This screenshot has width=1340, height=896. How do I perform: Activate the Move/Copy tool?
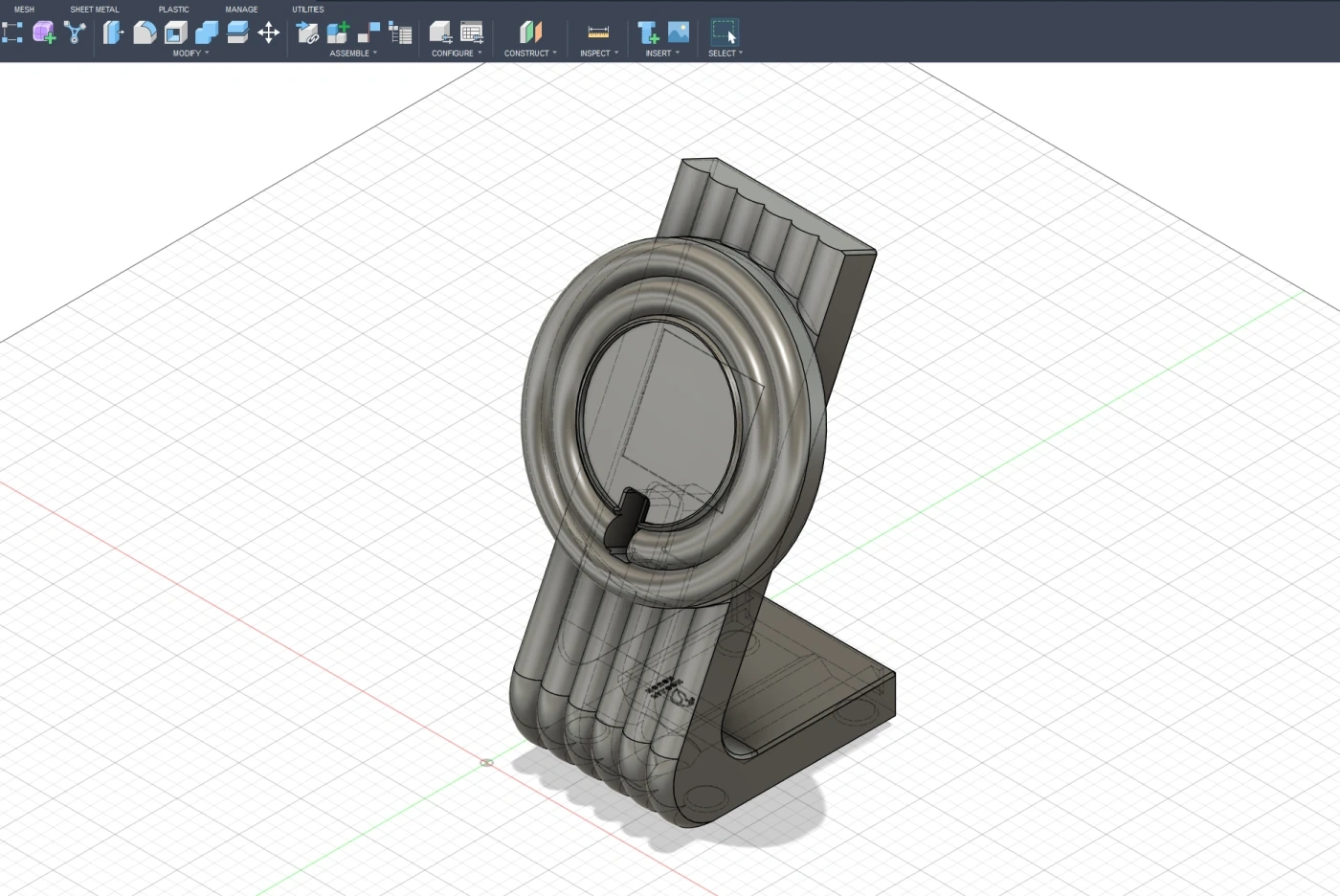tap(269, 33)
